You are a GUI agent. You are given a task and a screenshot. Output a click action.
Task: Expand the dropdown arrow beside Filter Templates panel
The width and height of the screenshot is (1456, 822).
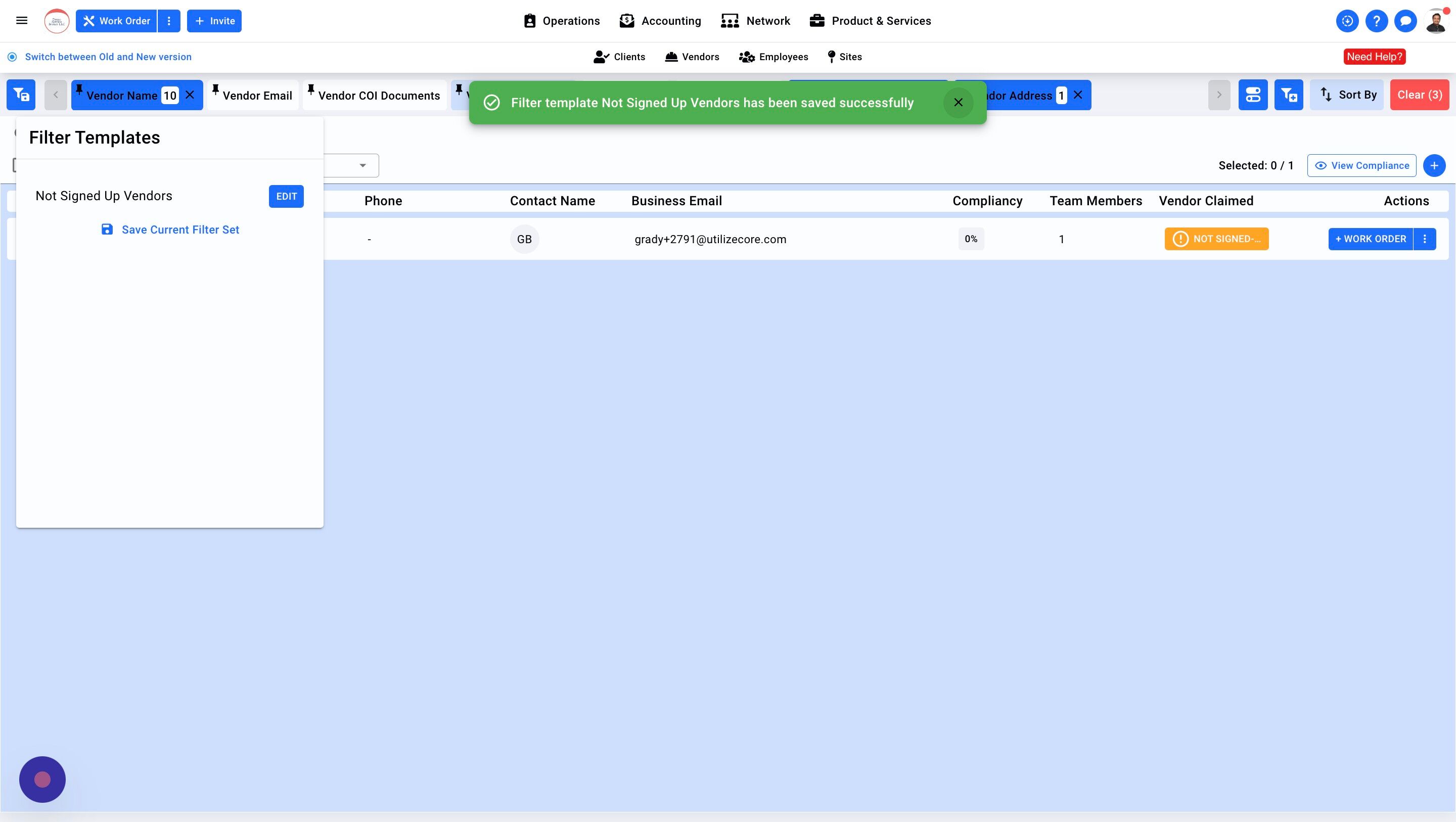click(362, 166)
